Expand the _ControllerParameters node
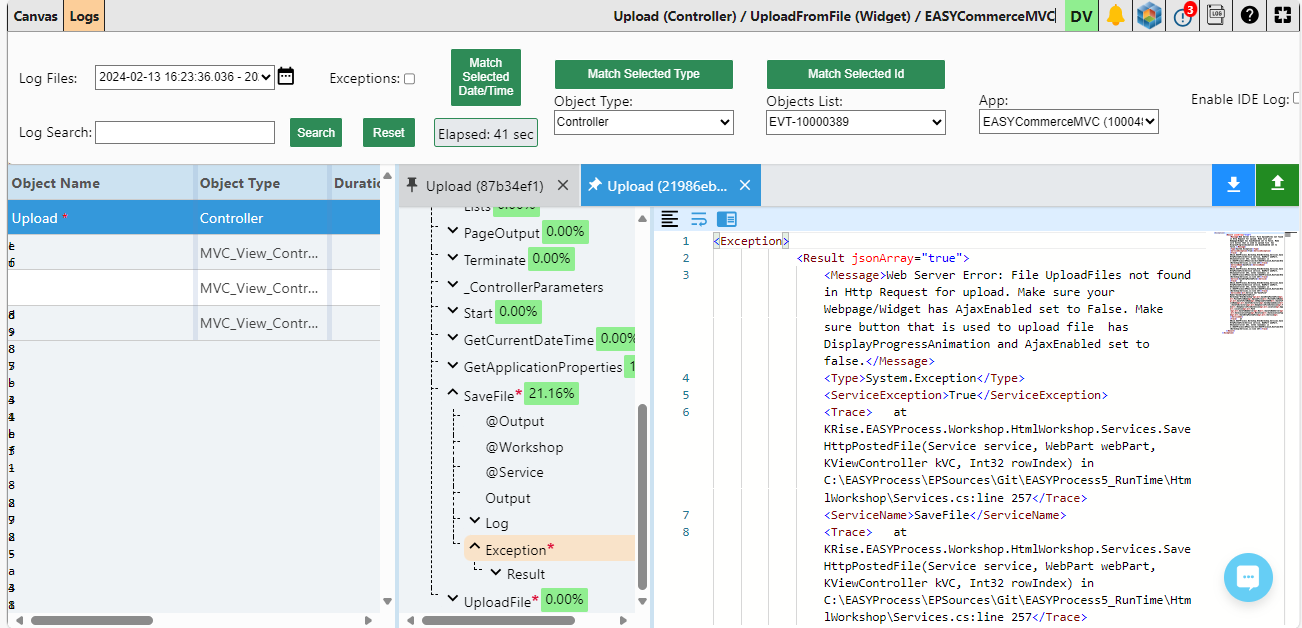This screenshot has width=1302, height=628. tap(452, 287)
